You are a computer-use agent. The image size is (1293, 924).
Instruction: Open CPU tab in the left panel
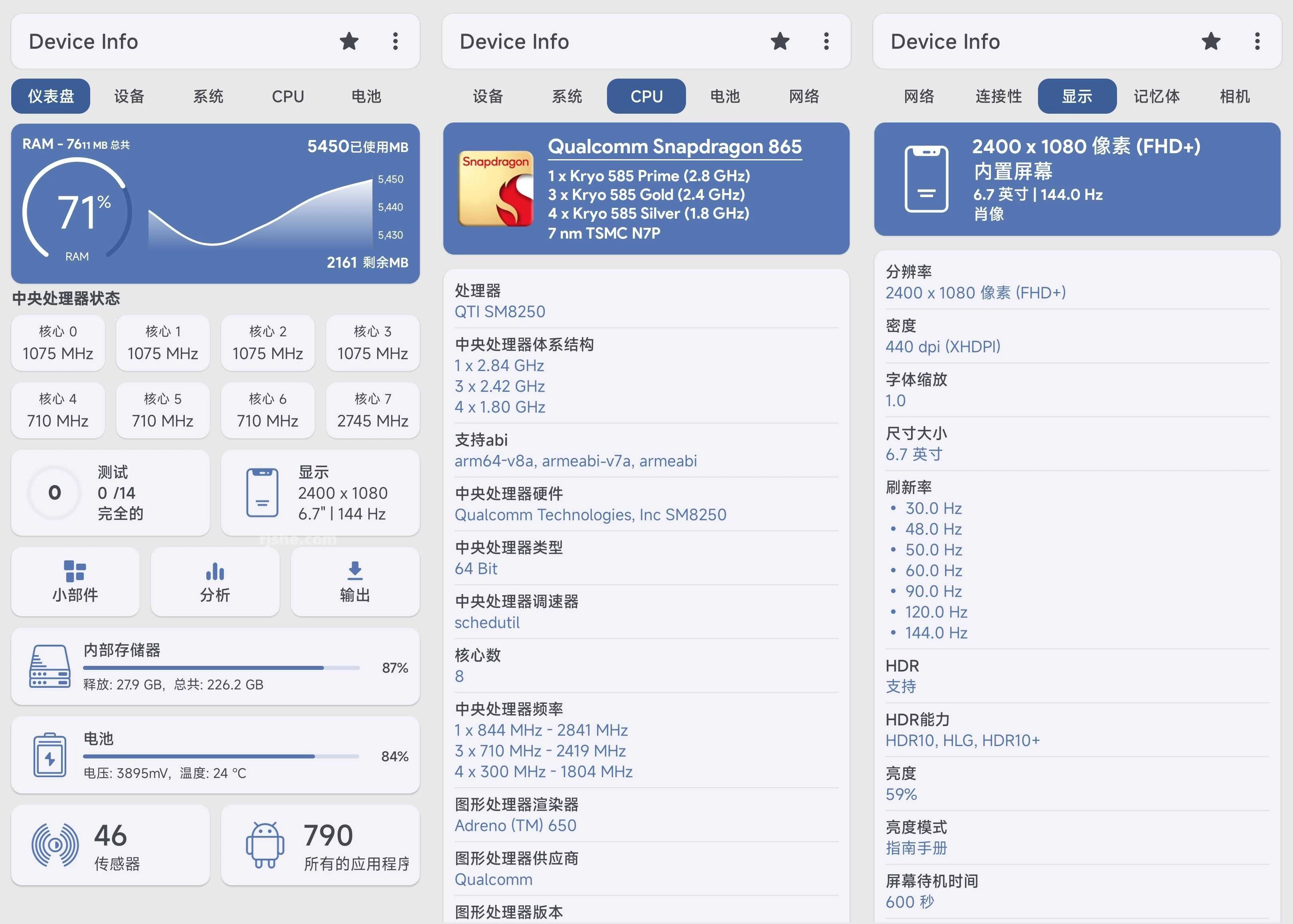click(x=287, y=96)
